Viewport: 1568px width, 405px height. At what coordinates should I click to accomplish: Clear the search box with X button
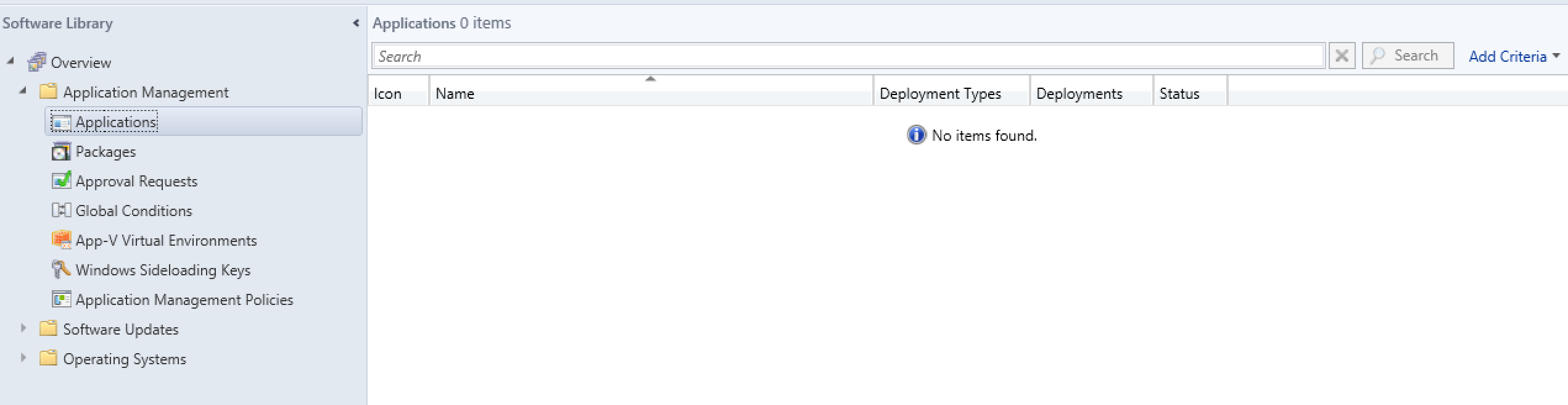click(x=1342, y=56)
